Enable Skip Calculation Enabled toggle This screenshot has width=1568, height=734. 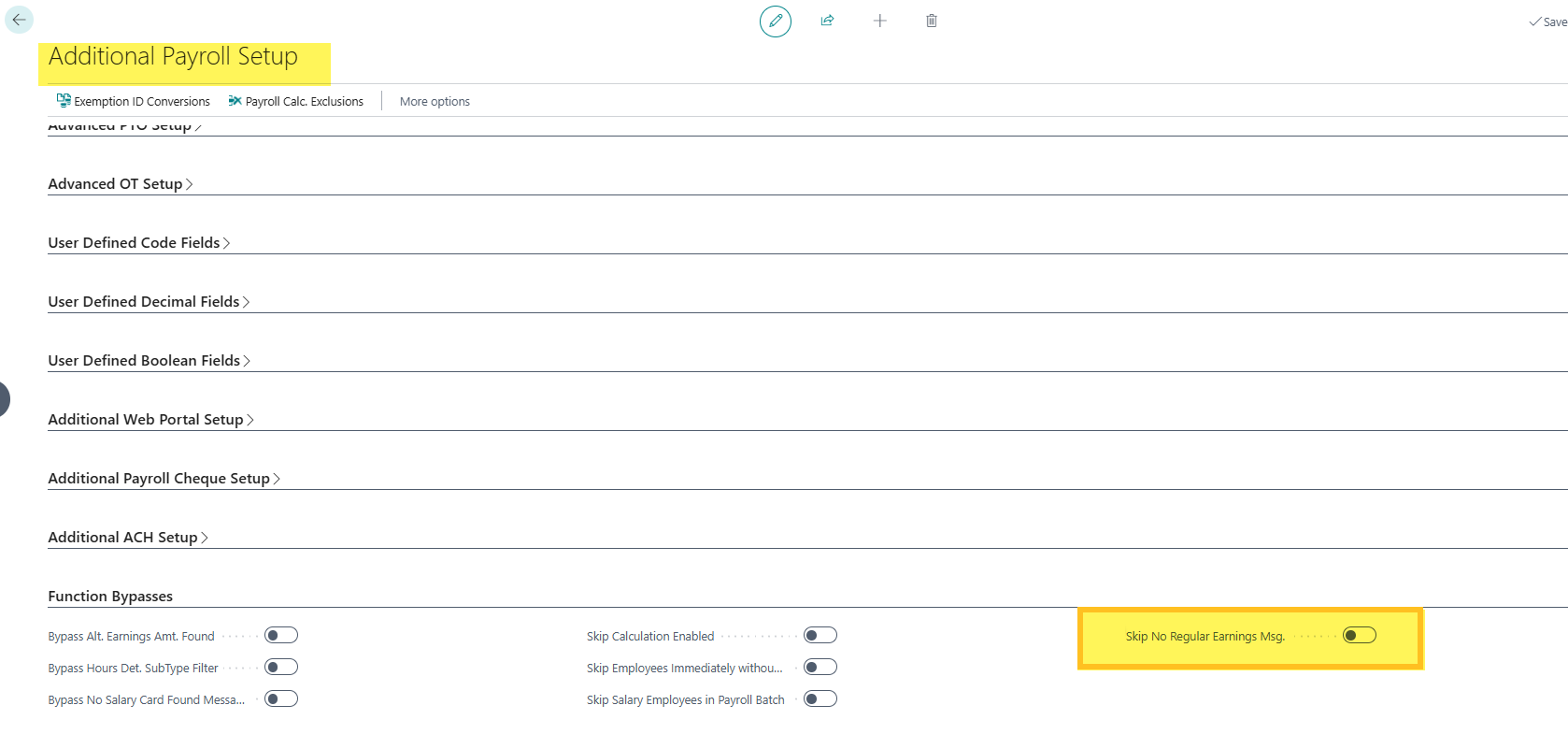point(820,636)
